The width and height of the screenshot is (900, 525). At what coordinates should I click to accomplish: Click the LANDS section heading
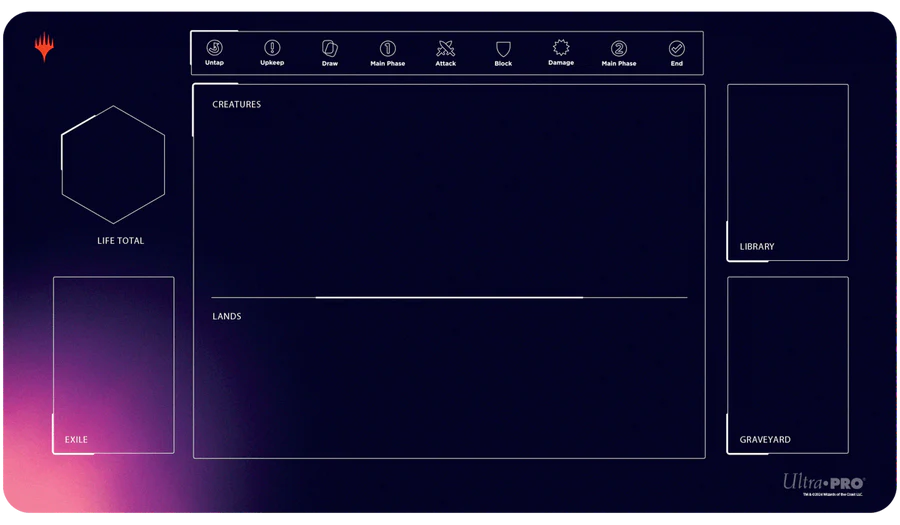click(227, 317)
